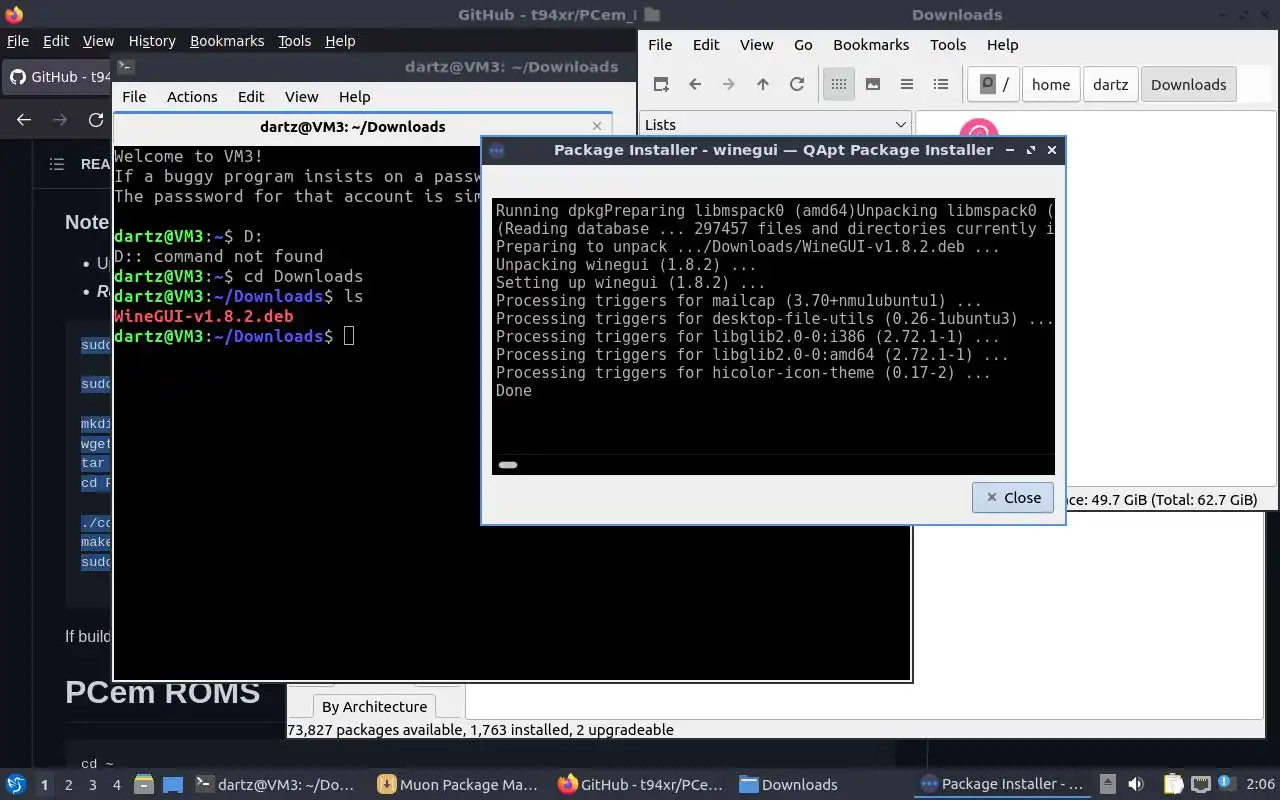Click 'Downloads' path button in file manager
Image resolution: width=1280 pixels, height=800 pixels.
coord(1188,84)
